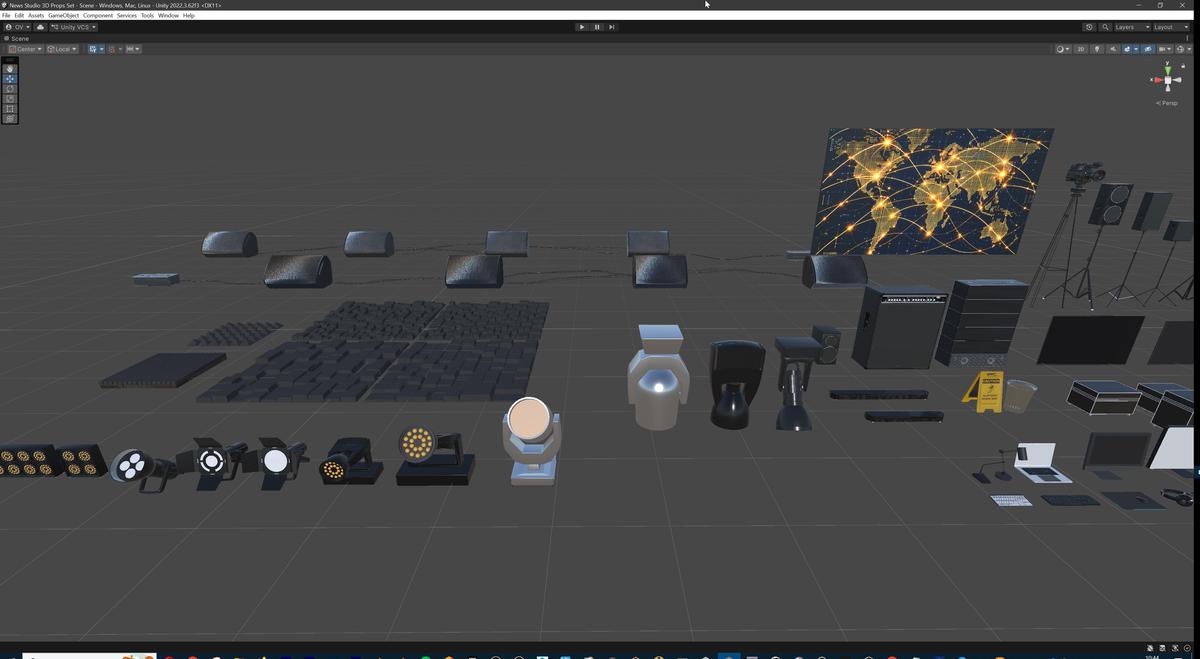Open the Assets menu
The image size is (1200, 659).
(x=36, y=16)
